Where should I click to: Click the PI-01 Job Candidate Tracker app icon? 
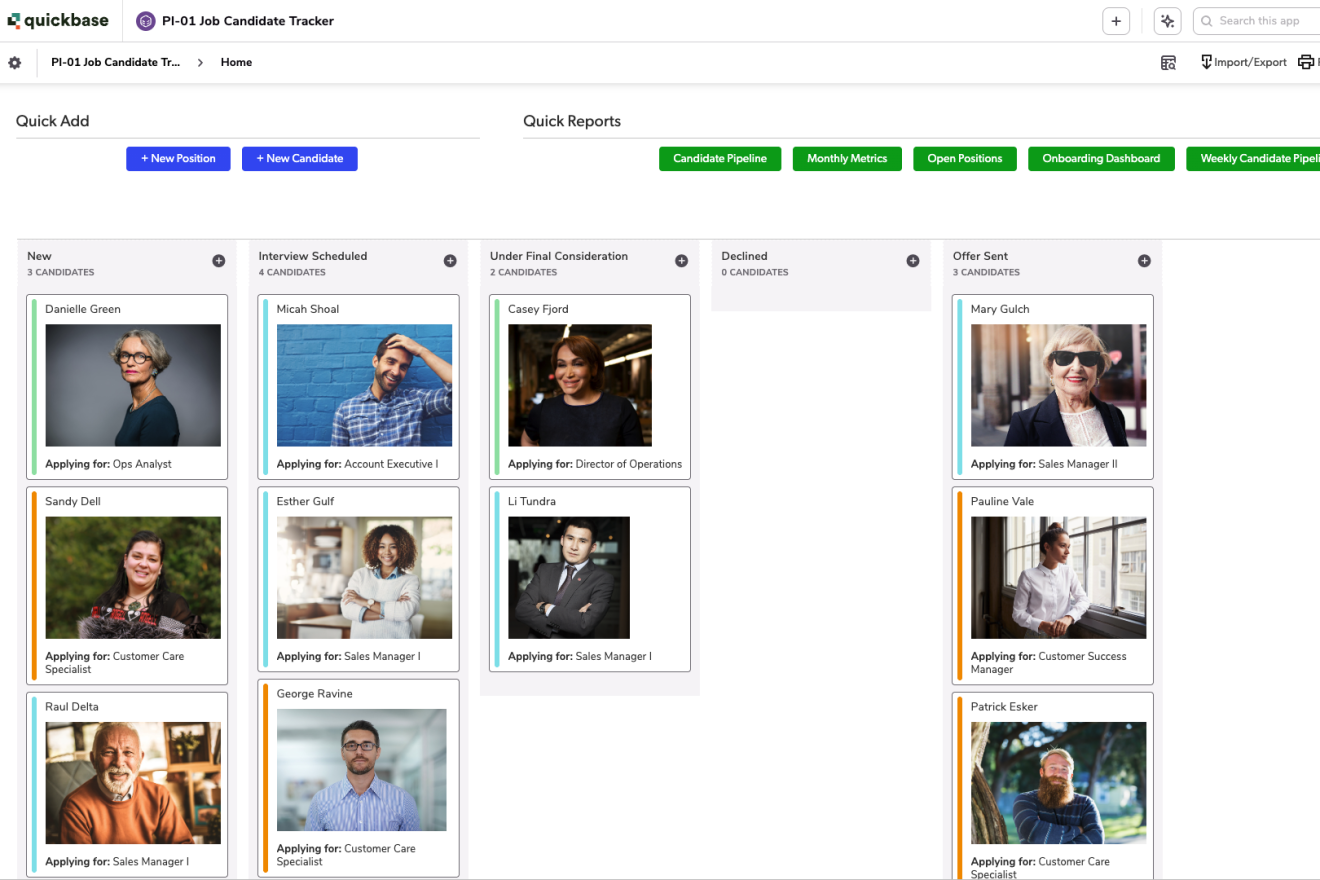point(146,21)
